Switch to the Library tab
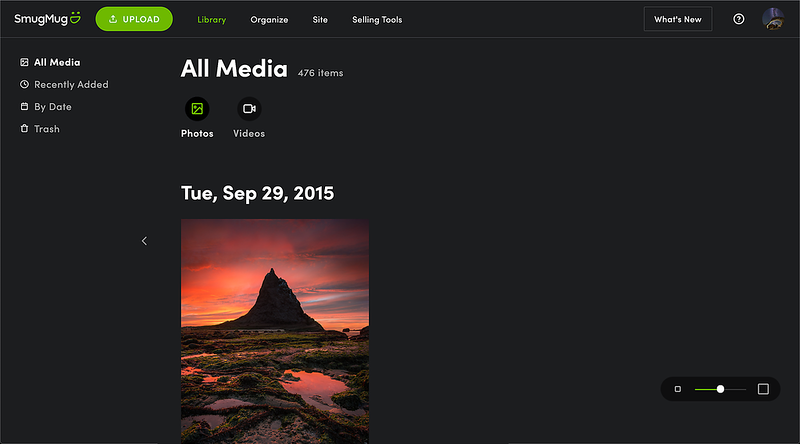800x444 pixels. [x=211, y=20]
